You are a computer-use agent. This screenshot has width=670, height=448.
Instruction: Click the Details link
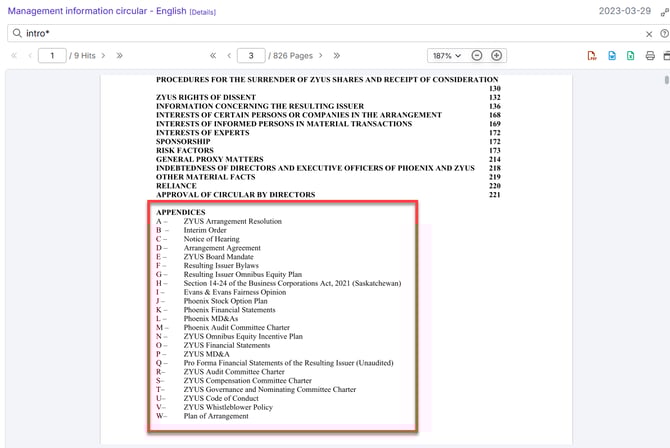[x=203, y=12]
